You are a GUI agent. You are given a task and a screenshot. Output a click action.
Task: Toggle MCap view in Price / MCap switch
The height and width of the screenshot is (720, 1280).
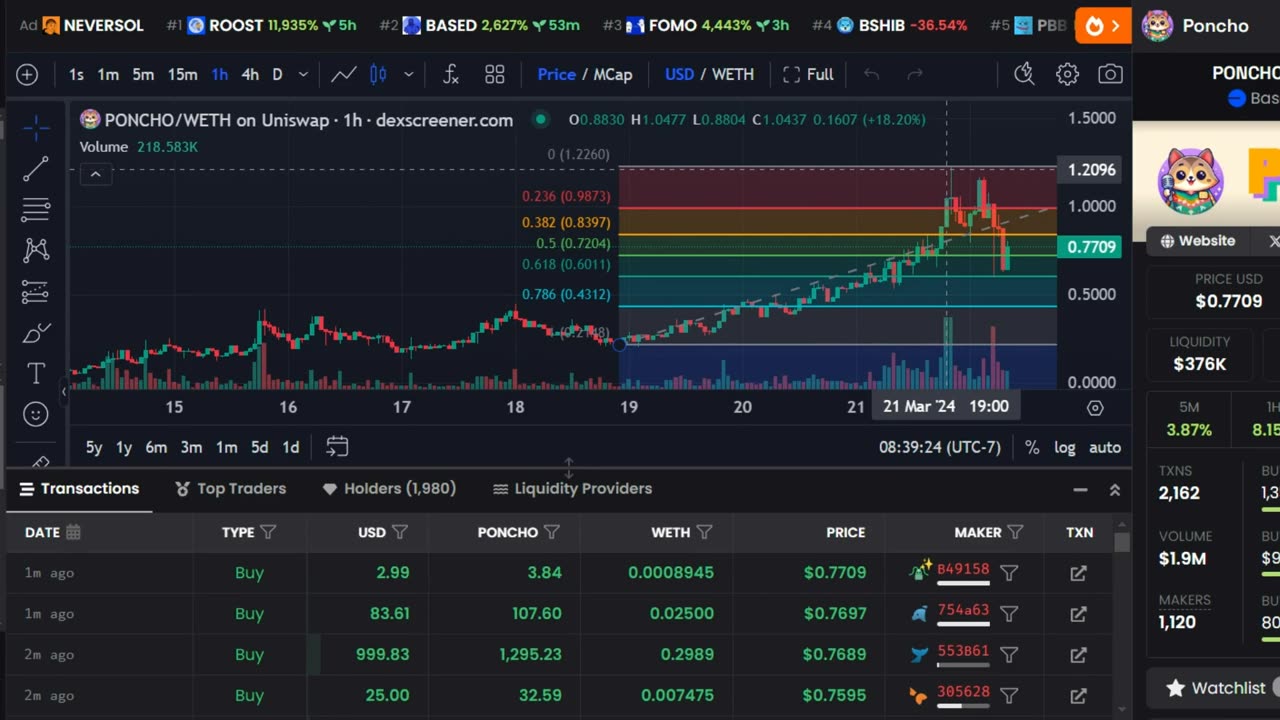[x=613, y=74]
